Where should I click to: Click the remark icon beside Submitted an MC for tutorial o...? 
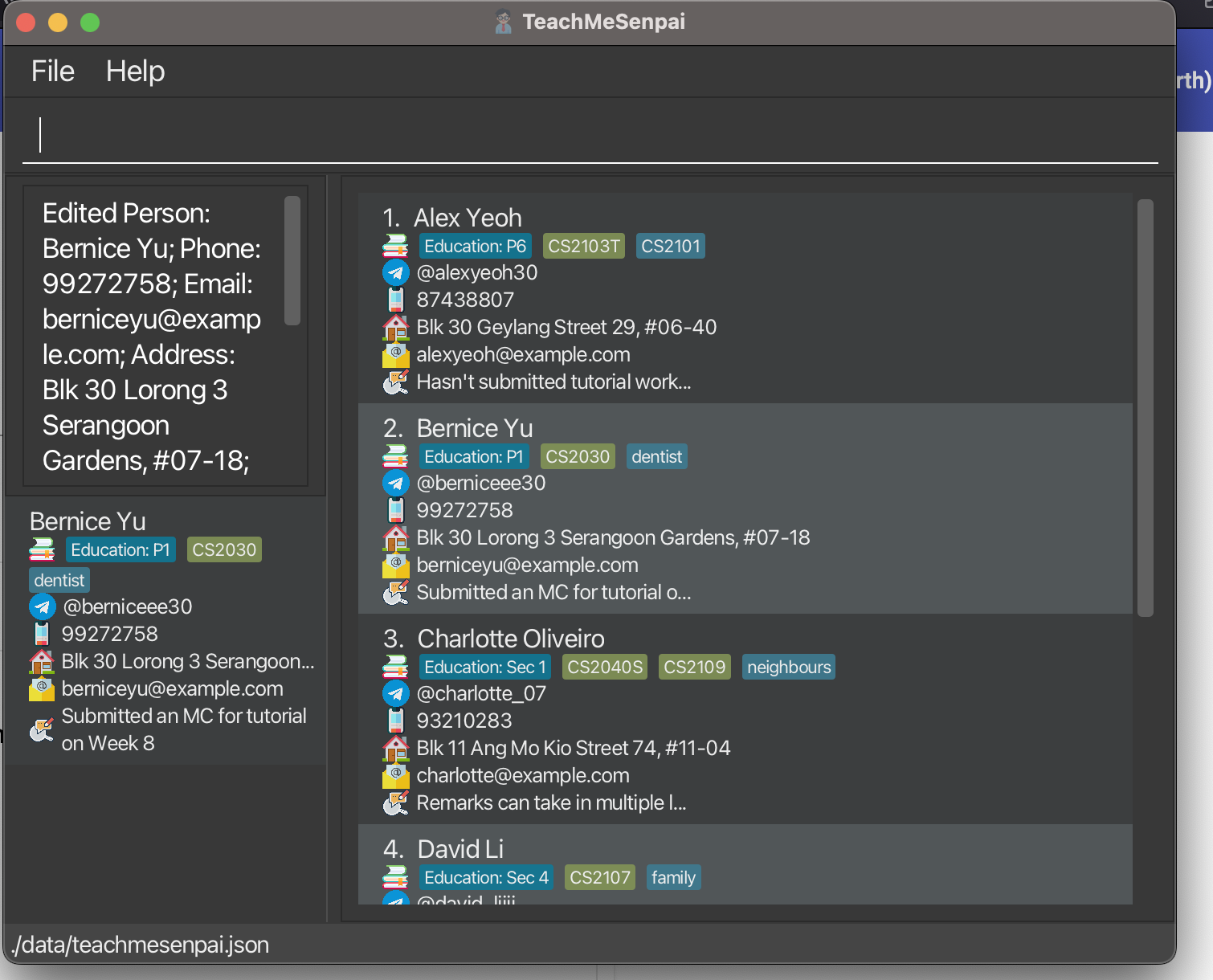pyautogui.click(x=395, y=592)
